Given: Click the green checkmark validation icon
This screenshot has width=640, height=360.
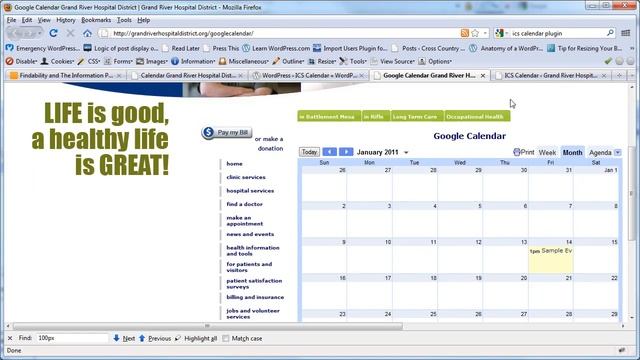Looking at the screenshot, I should pyautogui.click(x=608, y=61).
